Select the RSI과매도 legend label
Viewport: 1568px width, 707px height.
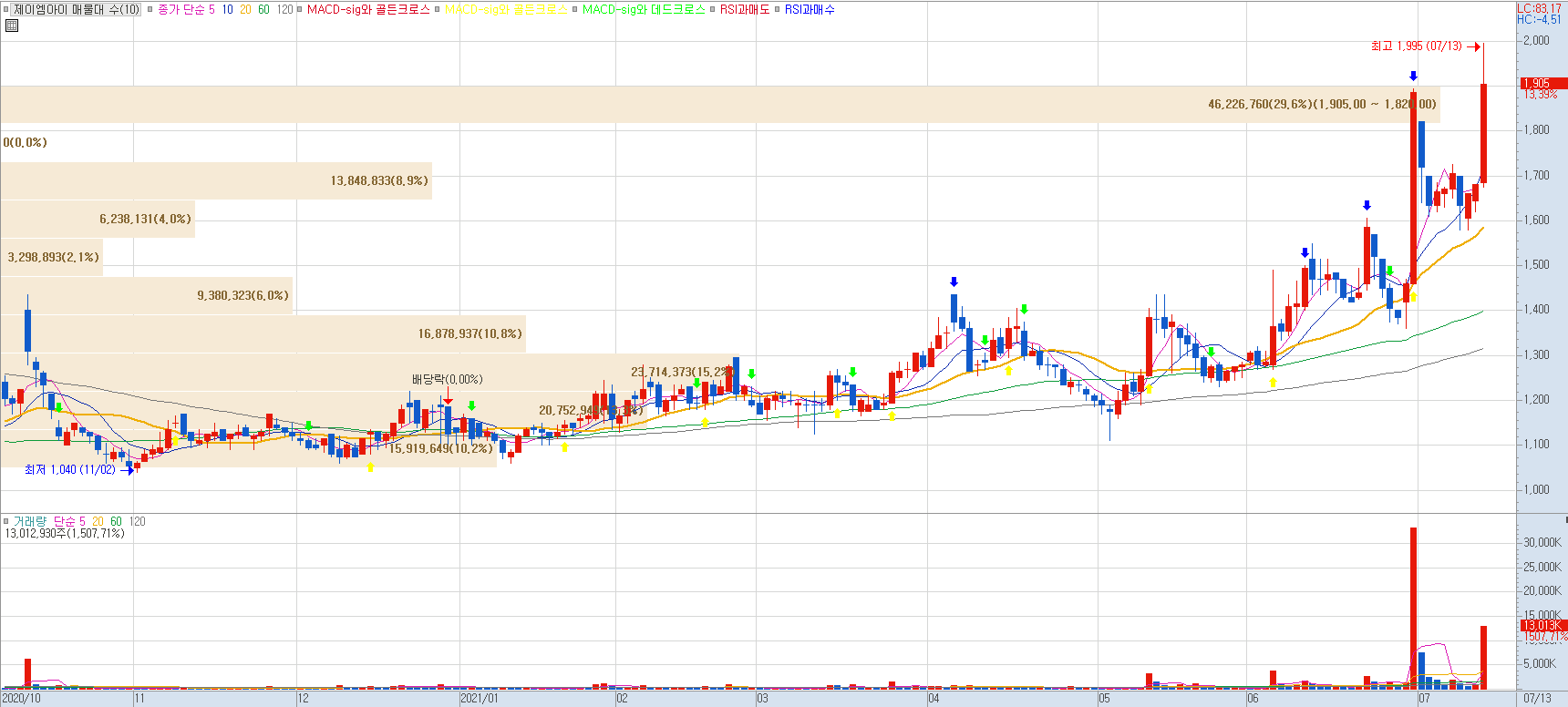tap(745, 9)
